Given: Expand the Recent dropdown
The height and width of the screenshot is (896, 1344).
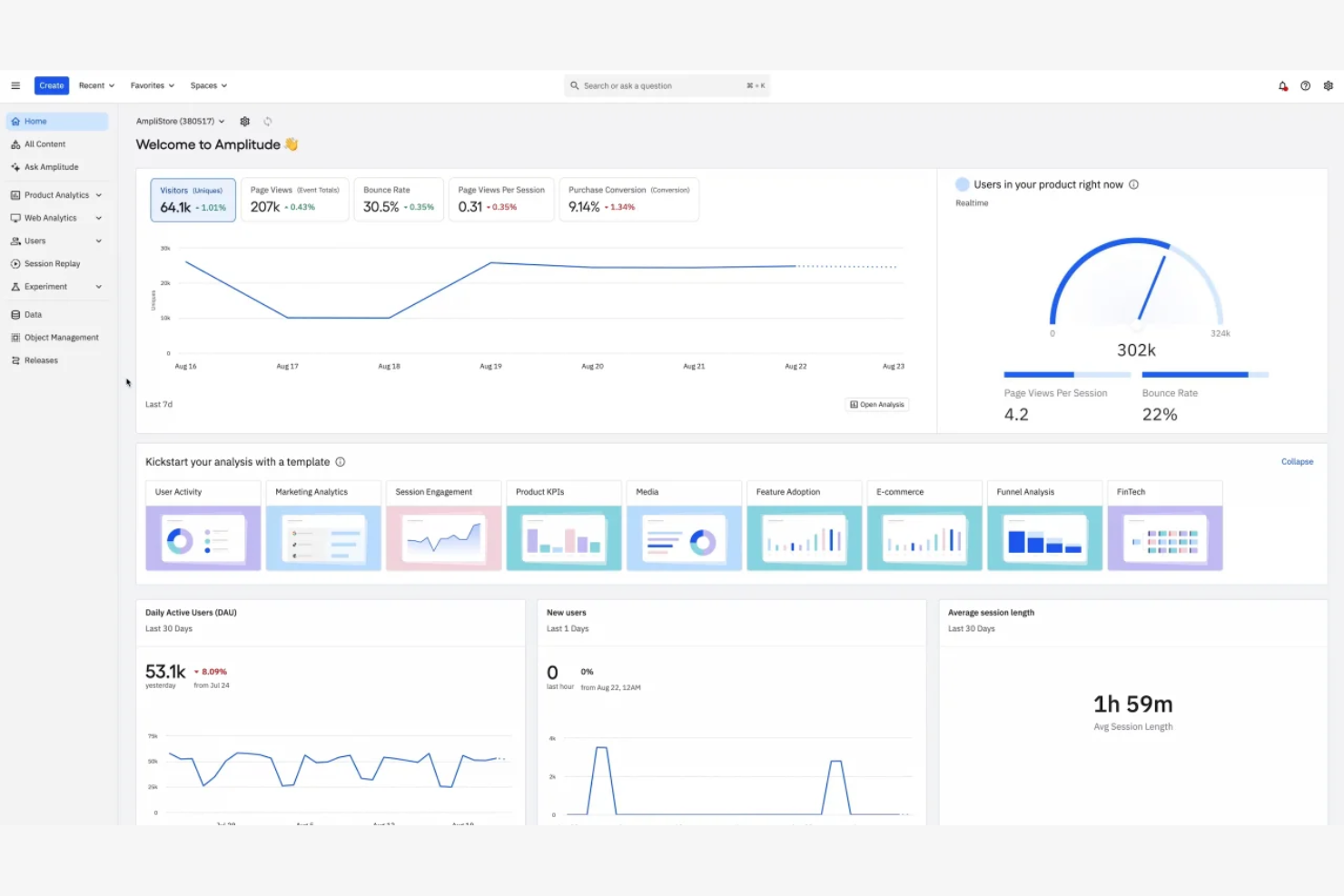Looking at the screenshot, I should click(x=96, y=85).
